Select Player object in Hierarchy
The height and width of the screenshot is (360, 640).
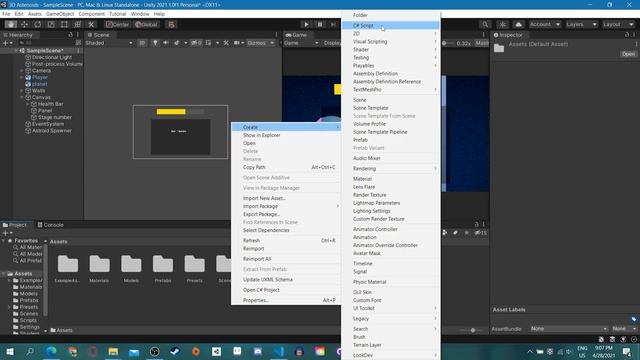coord(40,77)
